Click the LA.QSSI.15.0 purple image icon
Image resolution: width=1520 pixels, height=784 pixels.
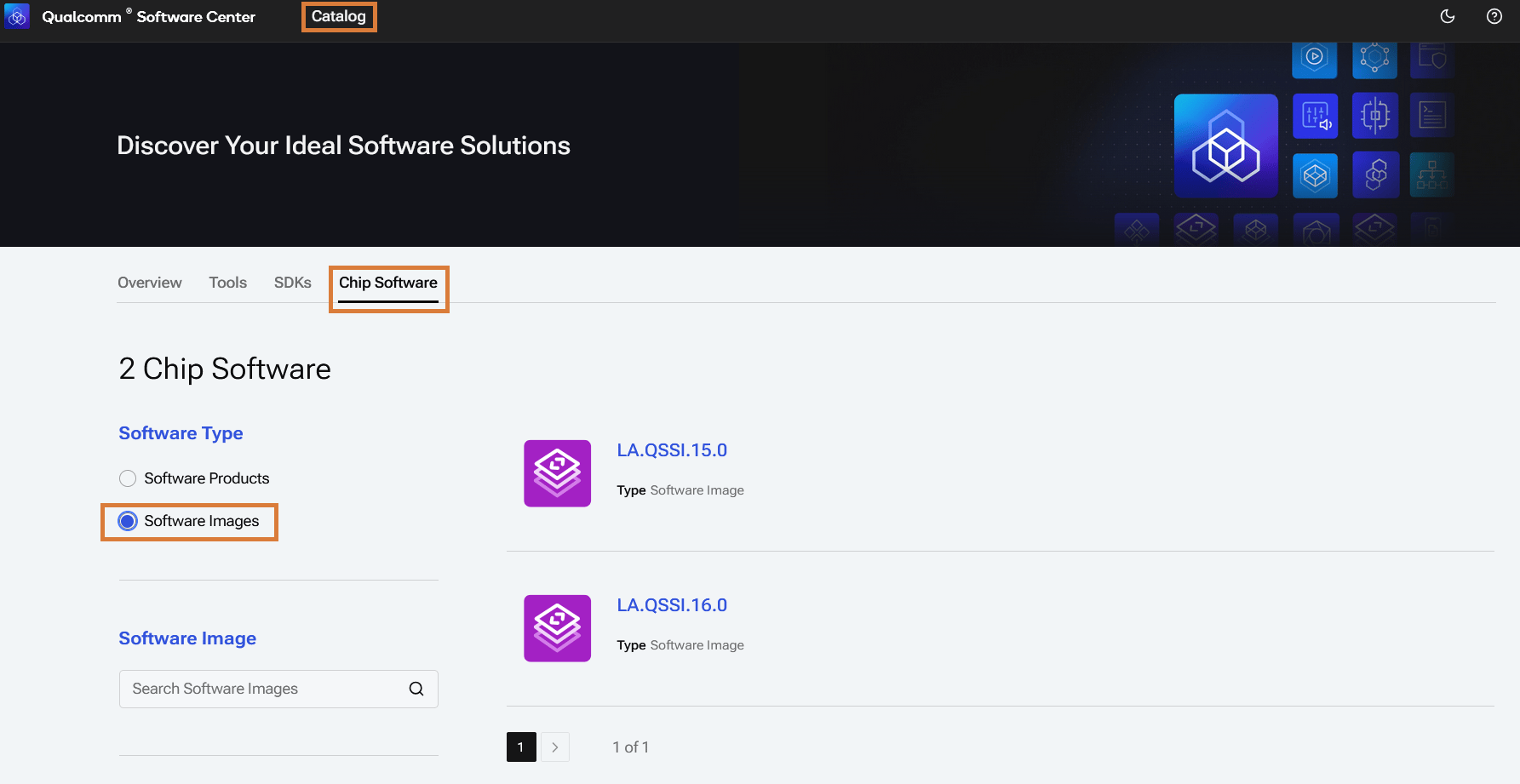[558, 473]
